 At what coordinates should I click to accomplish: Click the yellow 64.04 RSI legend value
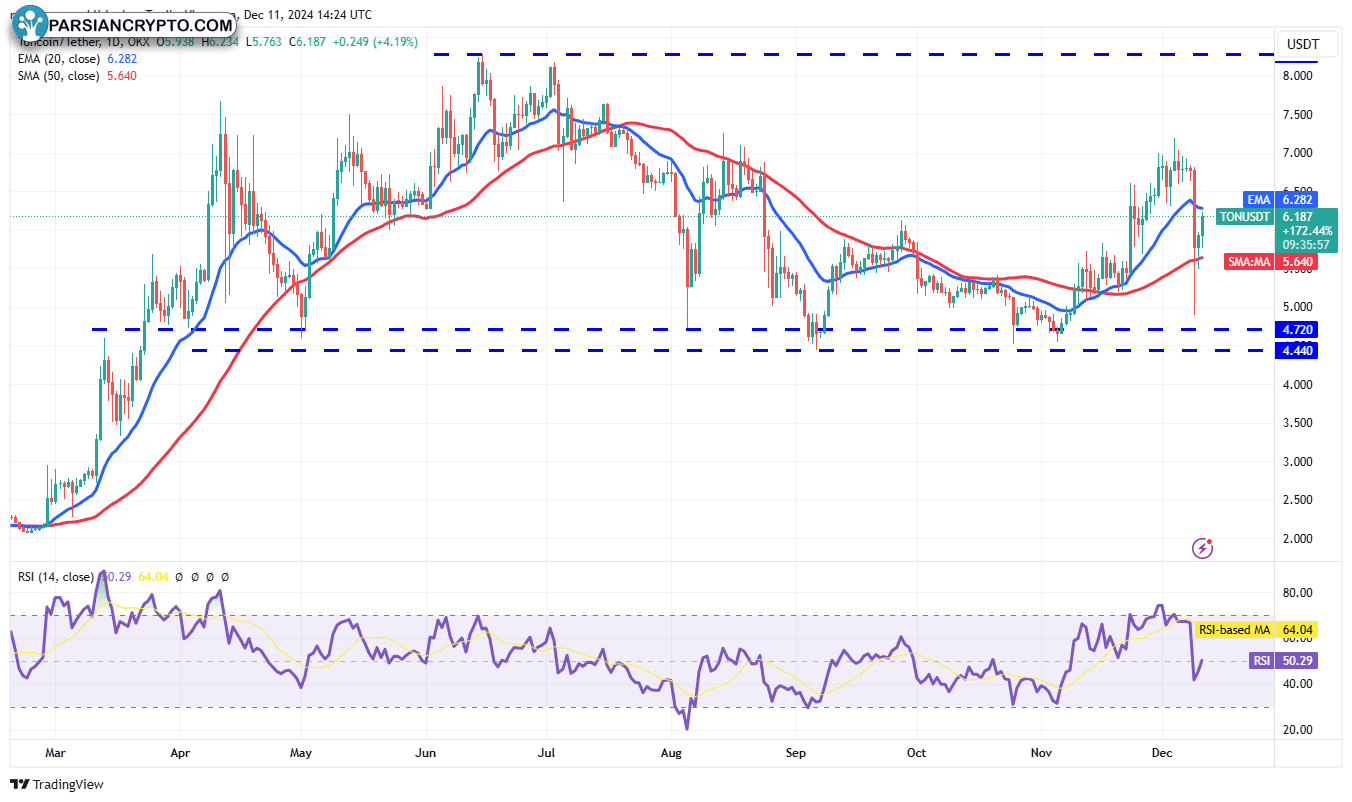coord(153,577)
